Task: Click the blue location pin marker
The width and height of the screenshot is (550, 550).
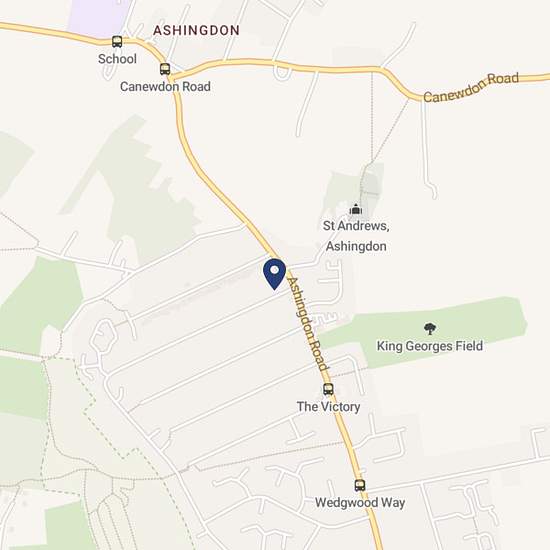Action: 275,274
